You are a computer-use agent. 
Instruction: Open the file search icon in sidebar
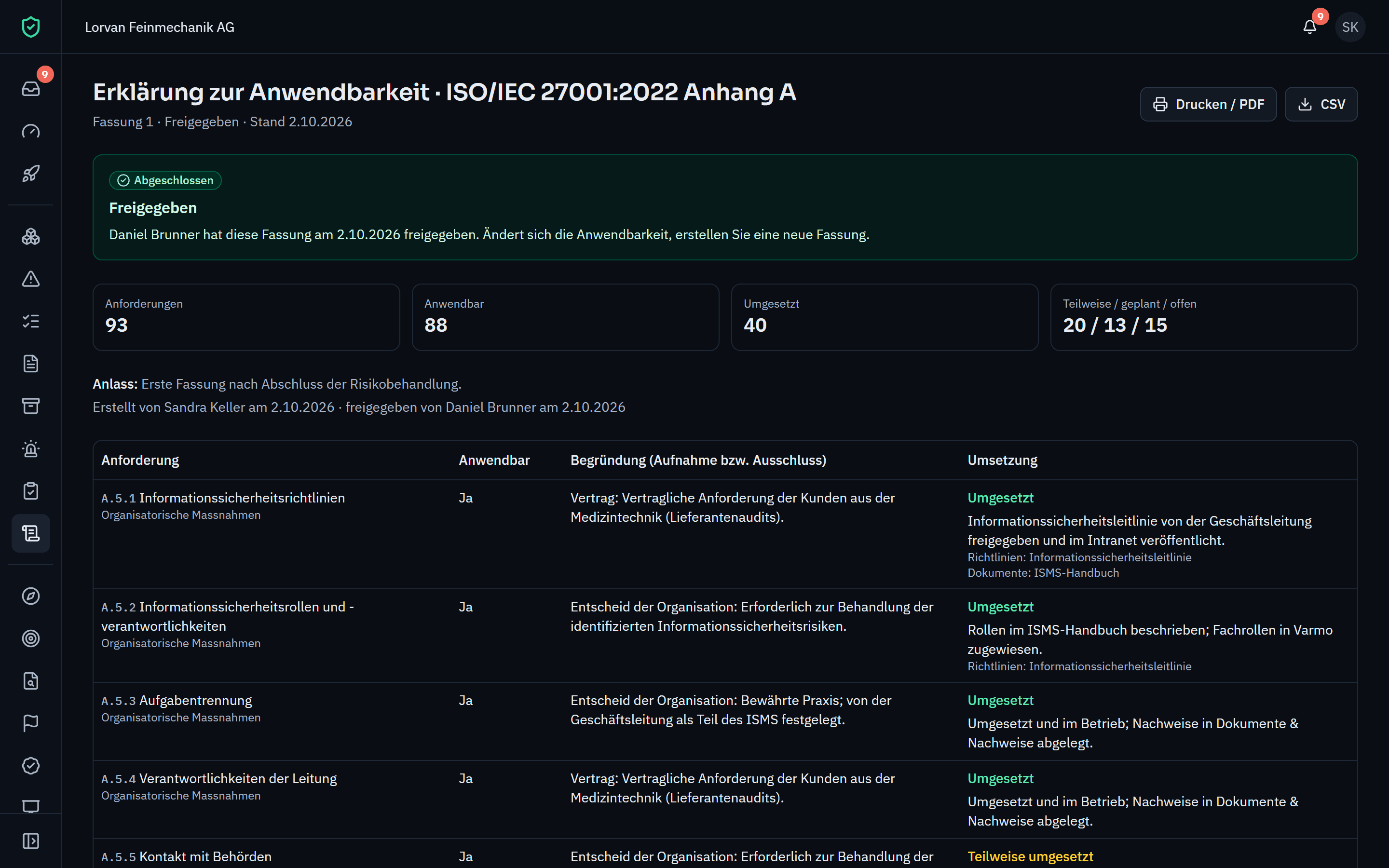[30, 681]
